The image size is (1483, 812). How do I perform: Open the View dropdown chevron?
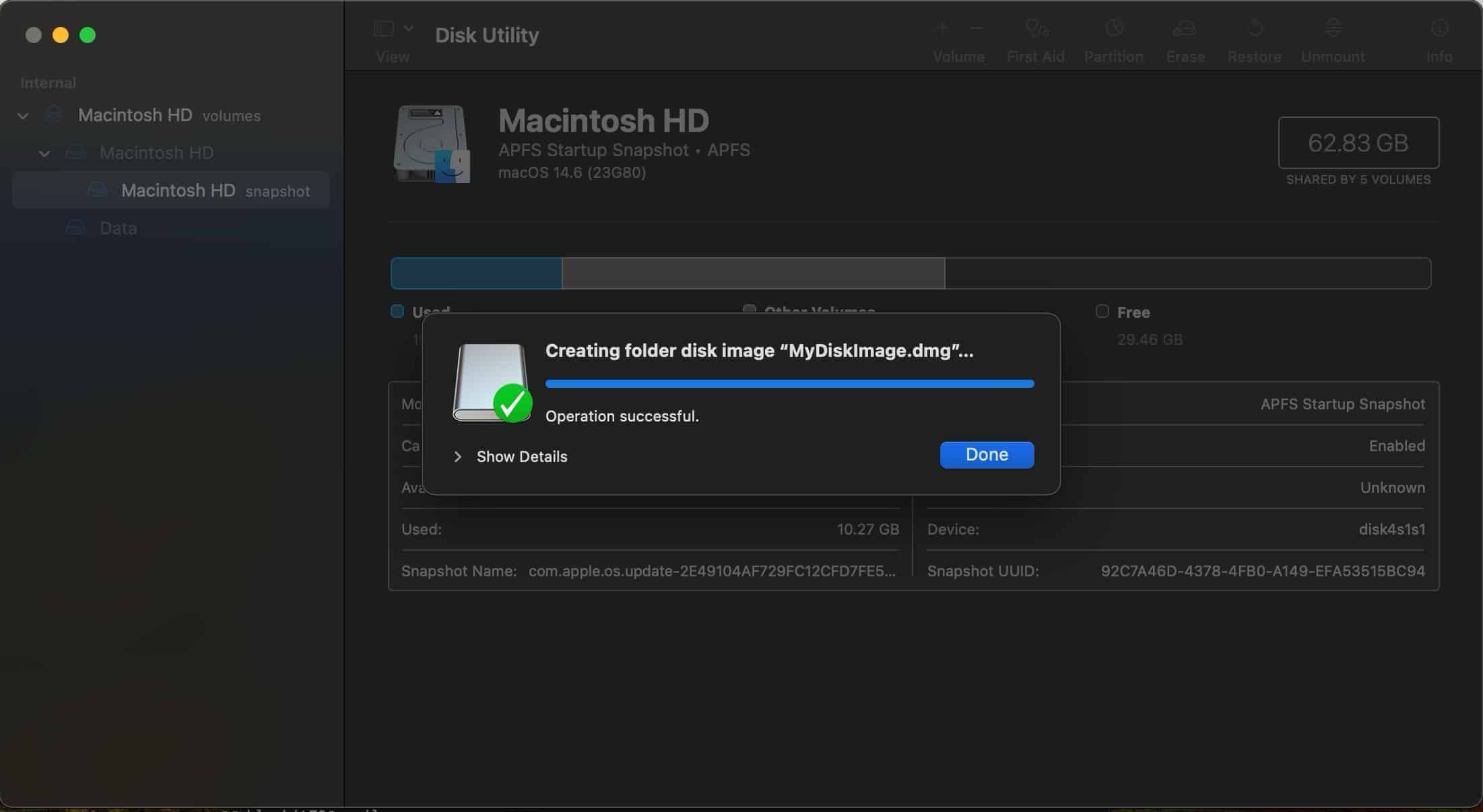tap(409, 28)
